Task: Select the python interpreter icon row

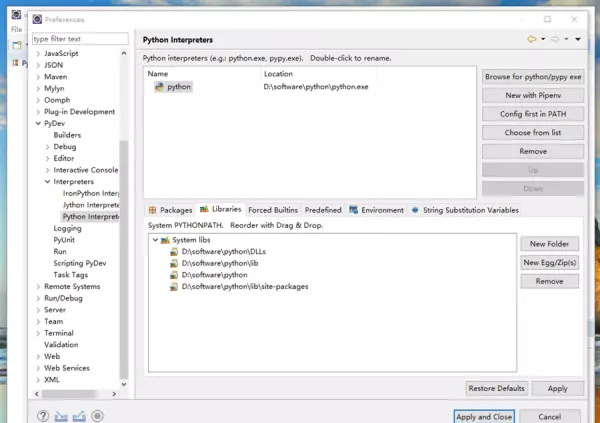Action: pos(159,87)
